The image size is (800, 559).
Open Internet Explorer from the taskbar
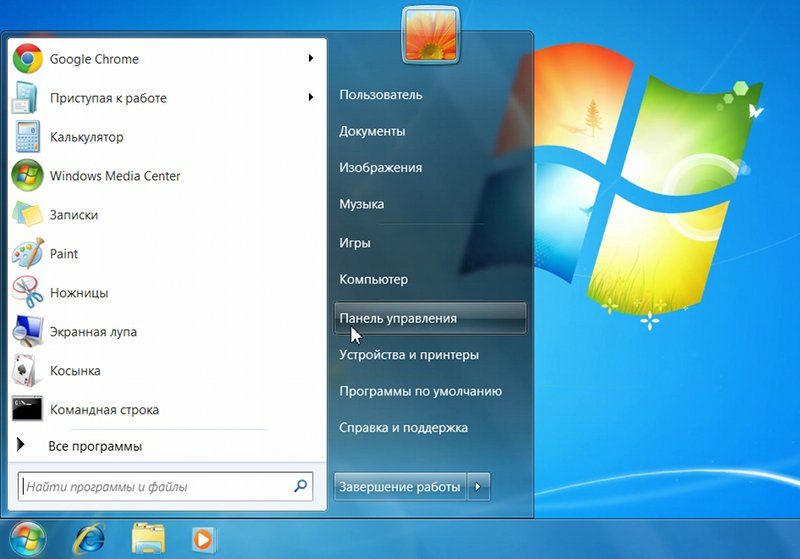pos(90,539)
